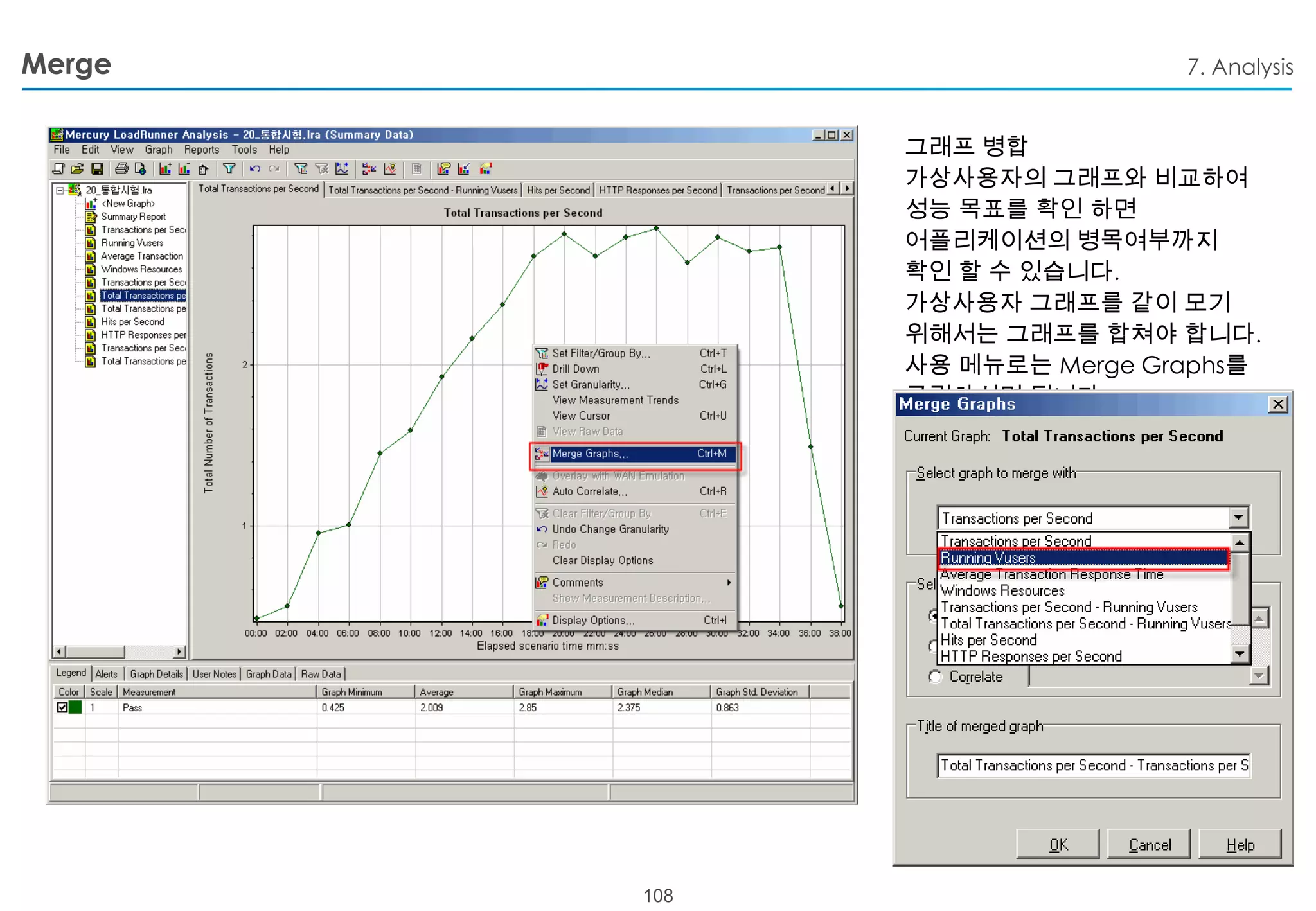The image size is (1316, 911).
Task: Click the tree panel scroll-left arrow
Action: [x=59, y=651]
